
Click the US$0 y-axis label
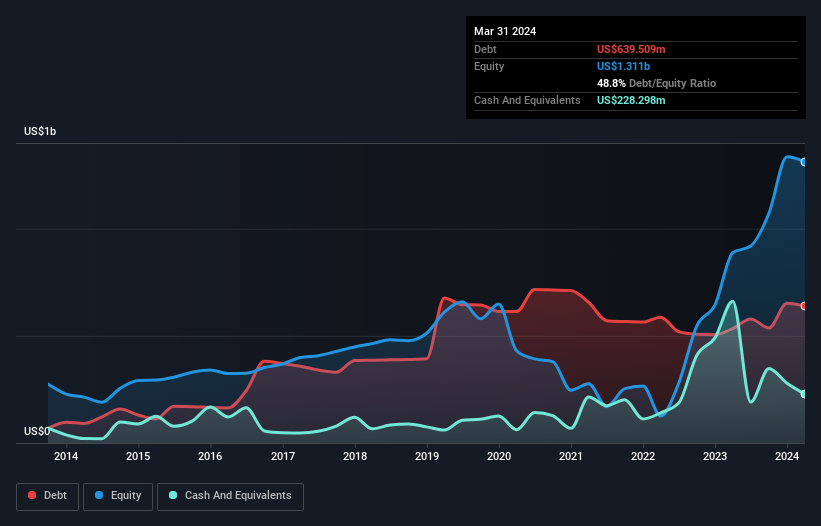point(37,431)
